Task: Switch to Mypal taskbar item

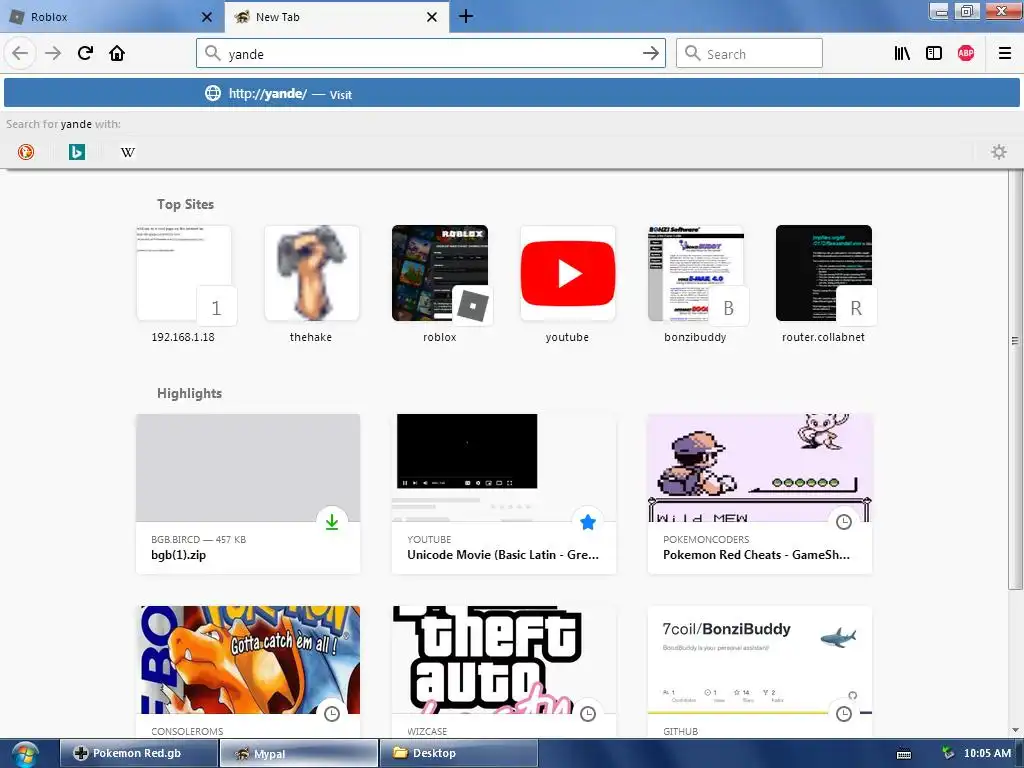Action: pyautogui.click(x=299, y=753)
